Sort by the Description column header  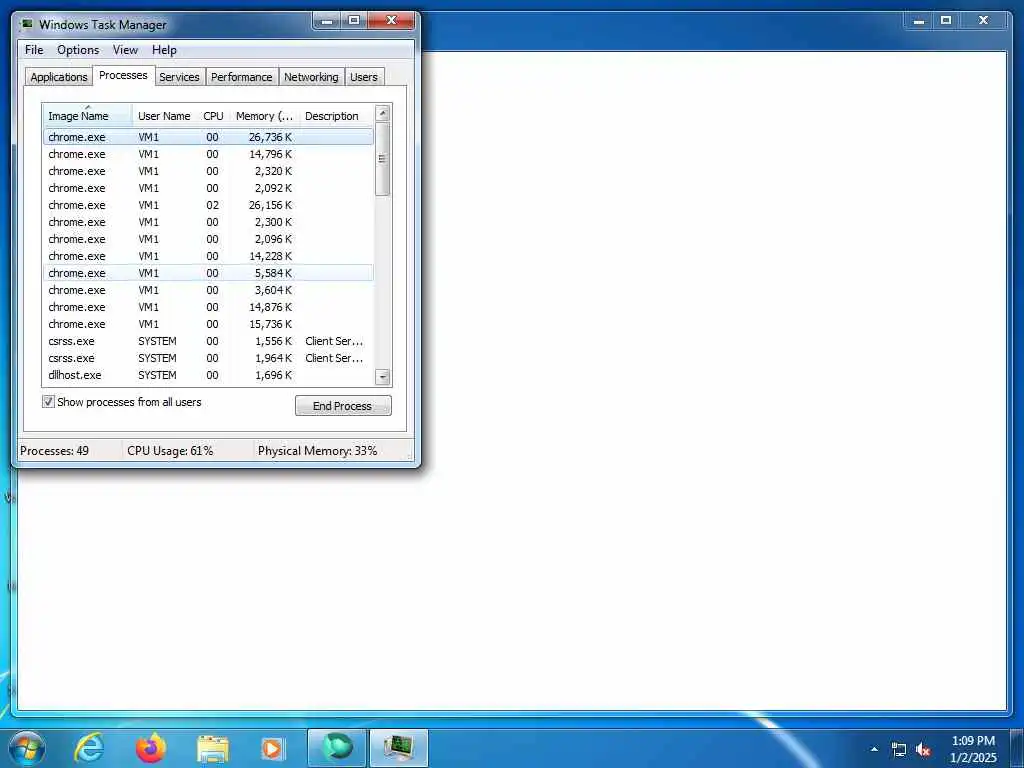click(x=336, y=116)
